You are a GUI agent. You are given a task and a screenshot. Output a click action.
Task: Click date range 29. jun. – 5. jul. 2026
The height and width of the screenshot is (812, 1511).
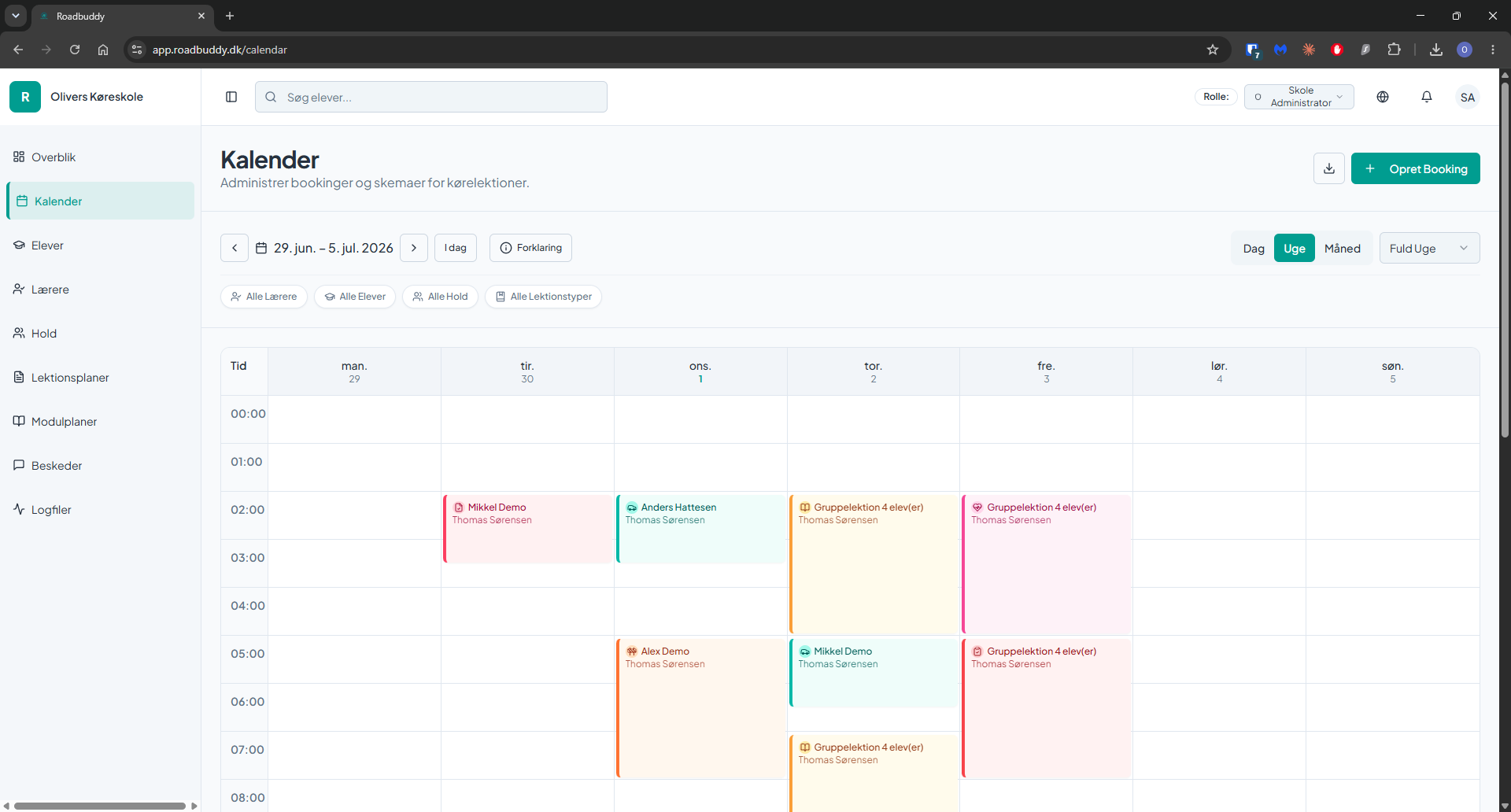[x=333, y=248]
